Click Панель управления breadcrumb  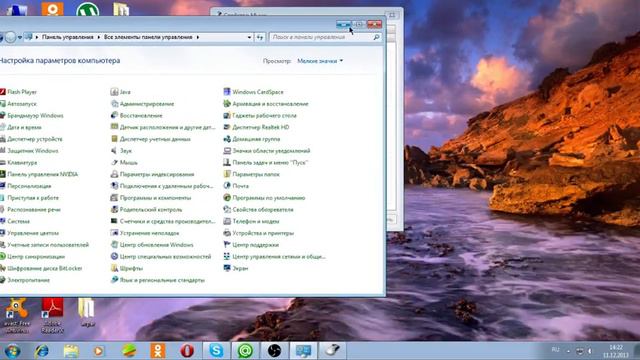pos(68,37)
